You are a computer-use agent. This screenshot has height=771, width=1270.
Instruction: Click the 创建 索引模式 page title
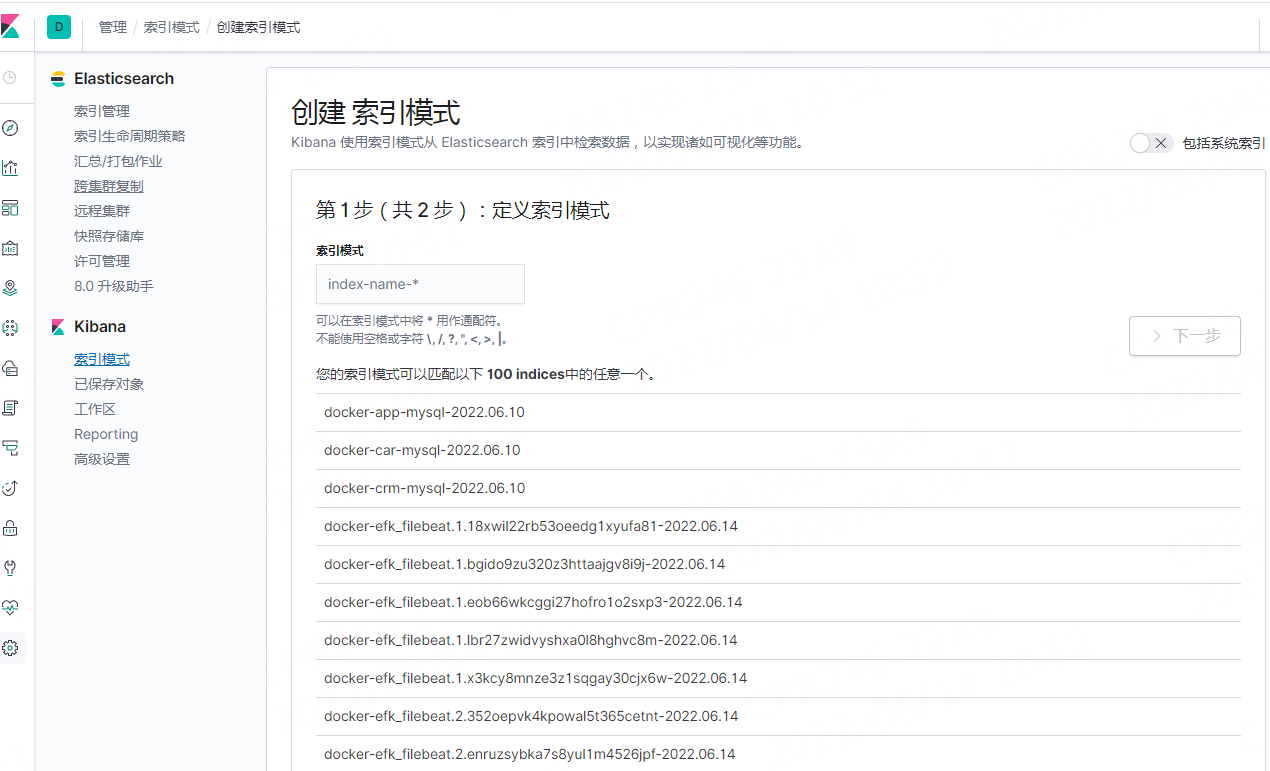[376, 112]
